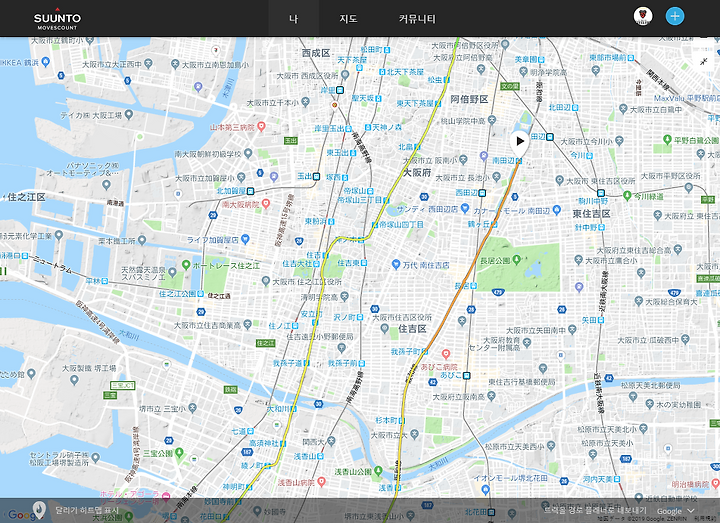Image resolution: width=720 pixels, height=523 pixels.
Task: Click the 浅香山病院 hospital pin
Action: 321,482
